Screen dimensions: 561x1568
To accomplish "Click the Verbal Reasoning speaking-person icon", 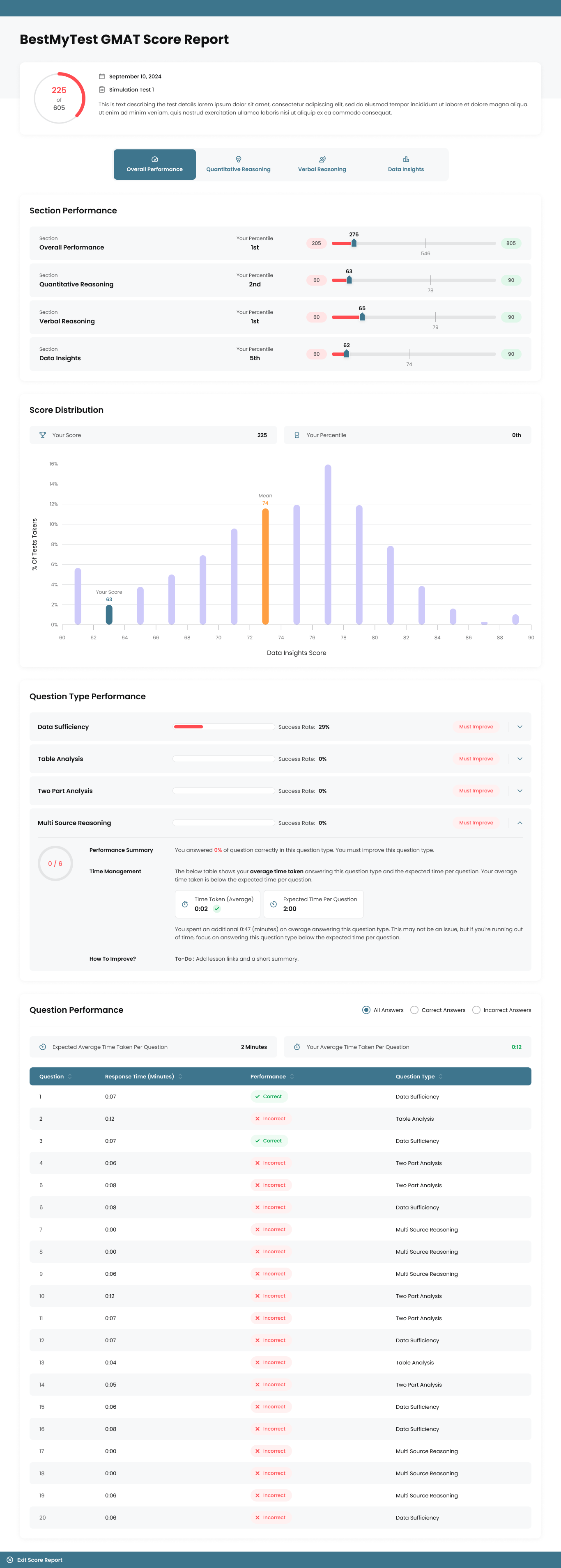I will pyautogui.click(x=322, y=160).
